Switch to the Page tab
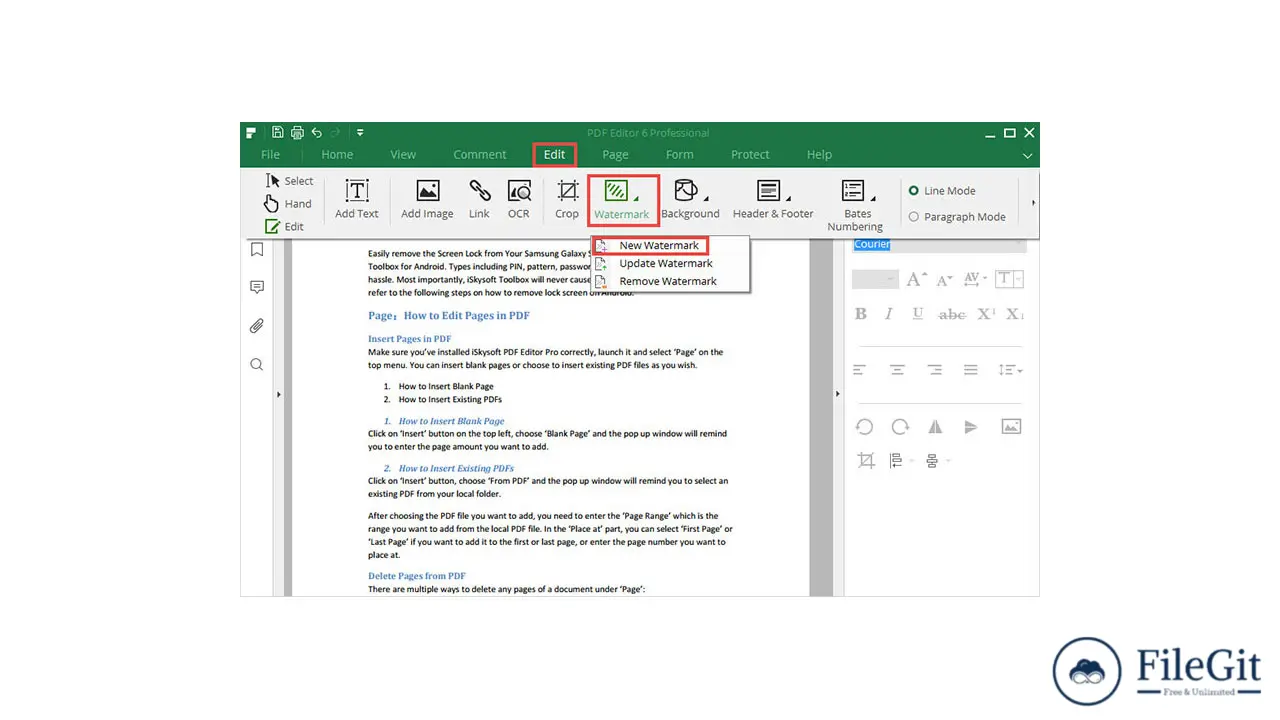 (x=615, y=155)
